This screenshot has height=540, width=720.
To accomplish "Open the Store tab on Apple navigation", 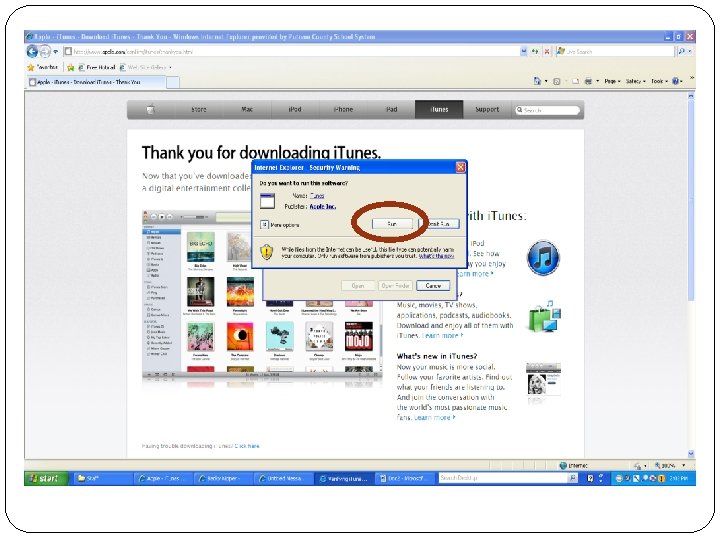I will pos(198,109).
